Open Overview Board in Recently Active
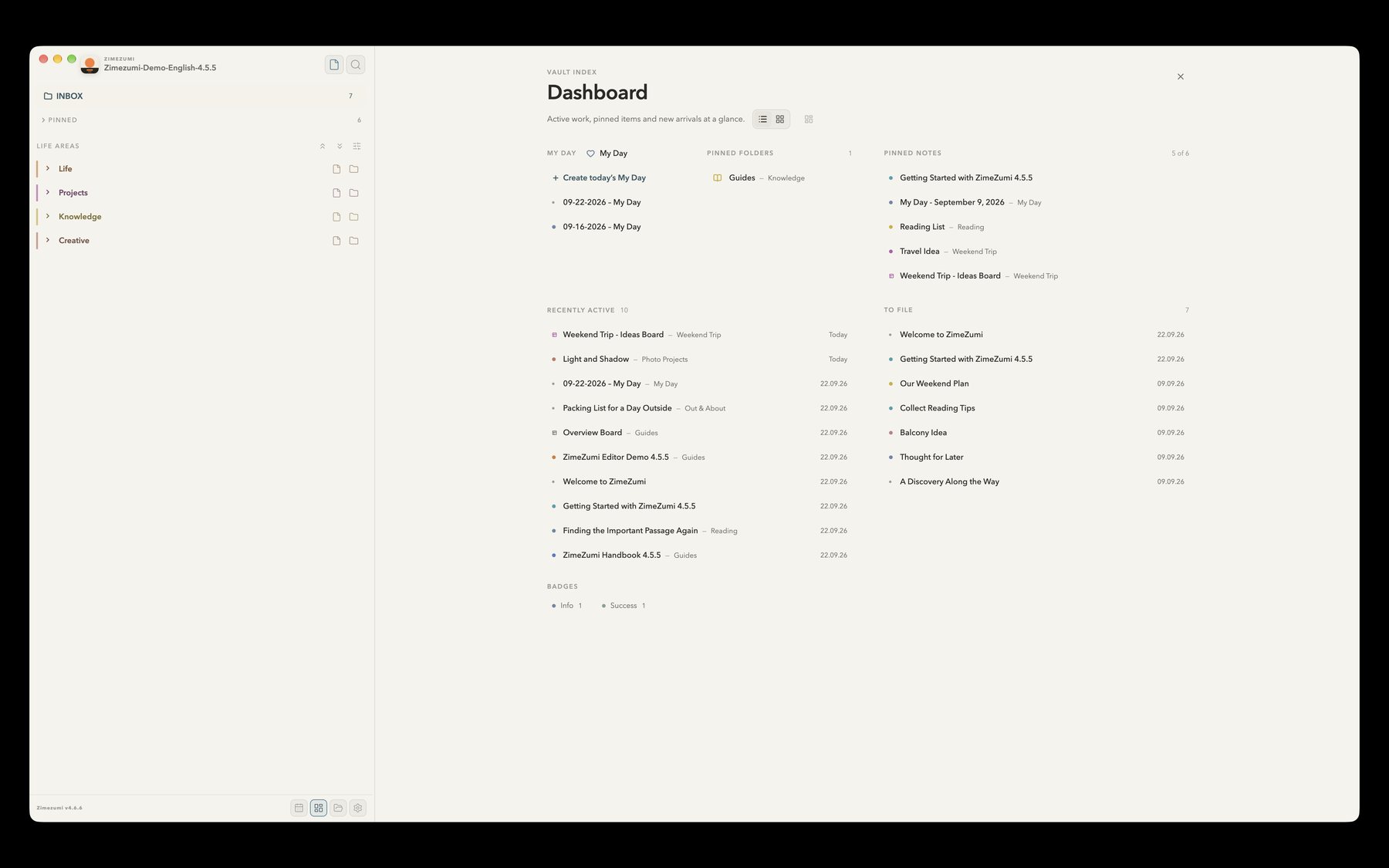Screen dimensions: 1389x868 [x=592, y=433]
